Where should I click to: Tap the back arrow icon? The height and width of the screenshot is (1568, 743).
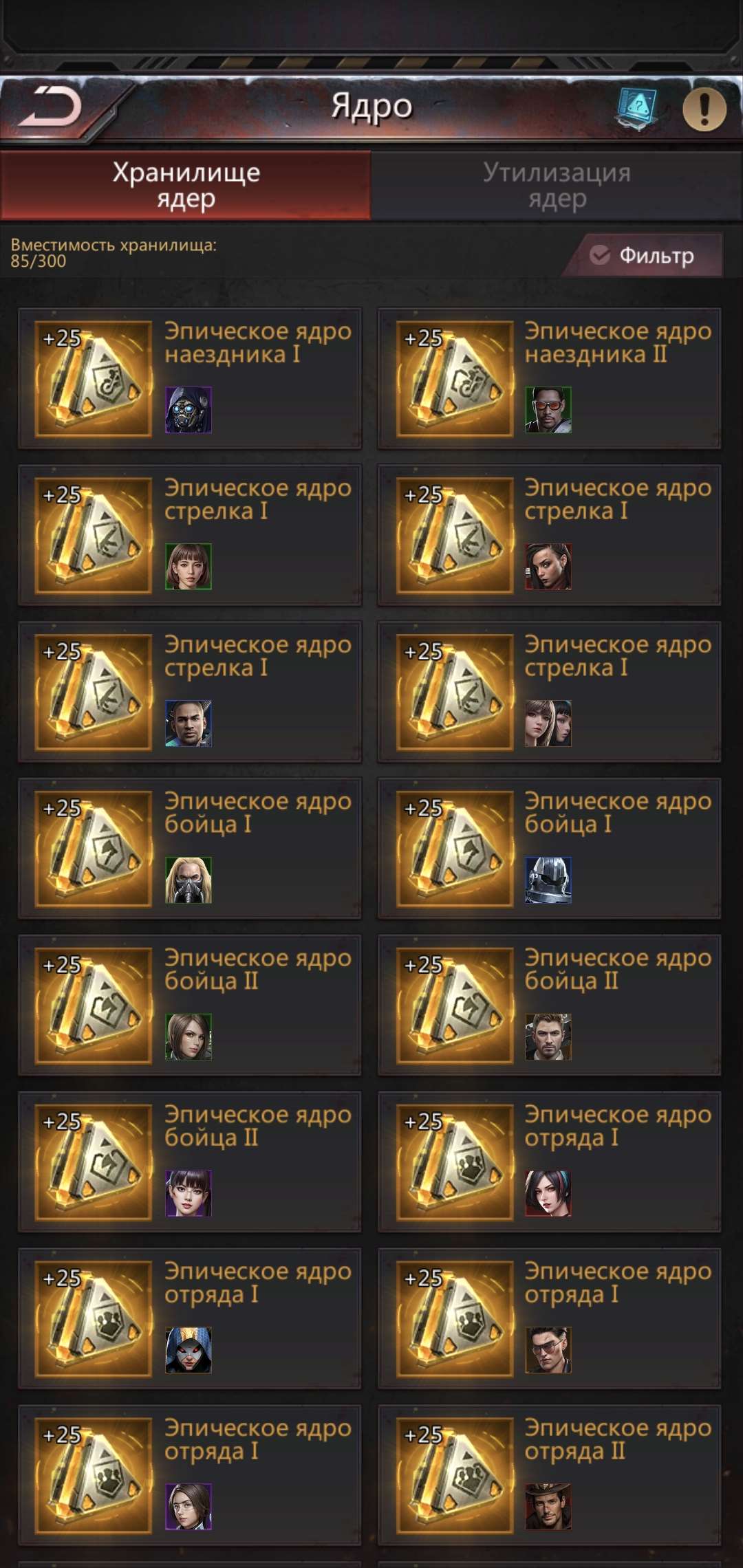pos(50,107)
